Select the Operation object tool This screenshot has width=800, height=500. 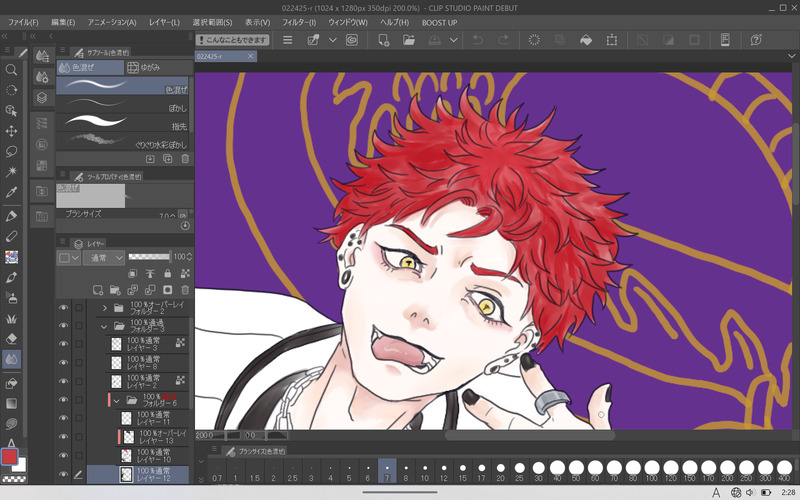pos(11,111)
